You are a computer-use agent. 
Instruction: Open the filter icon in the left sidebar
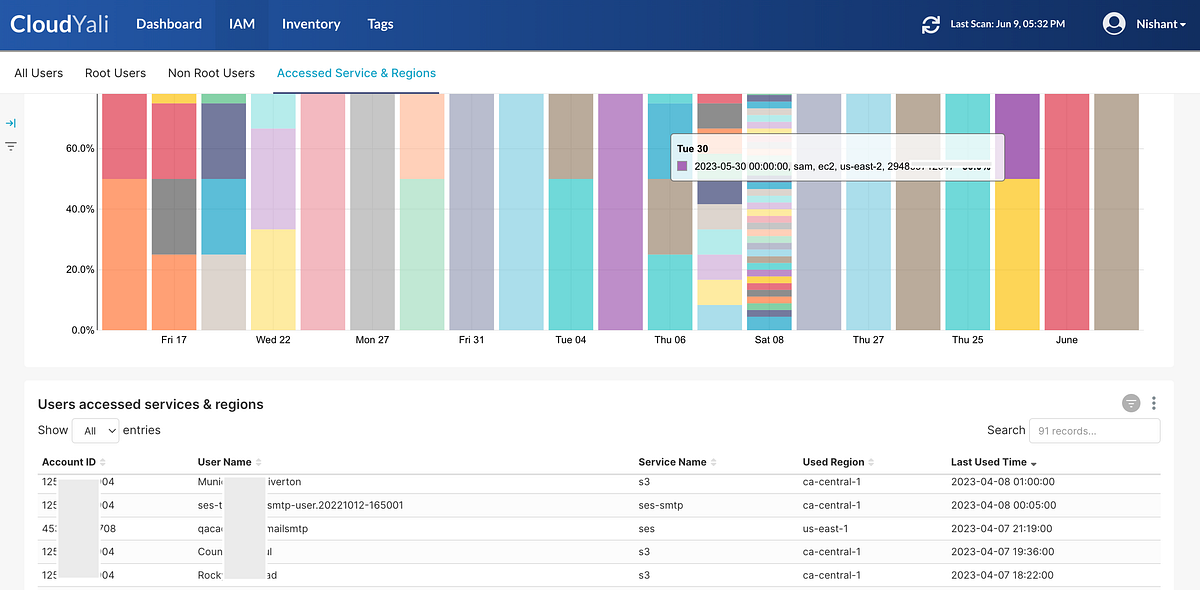[x=12, y=146]
